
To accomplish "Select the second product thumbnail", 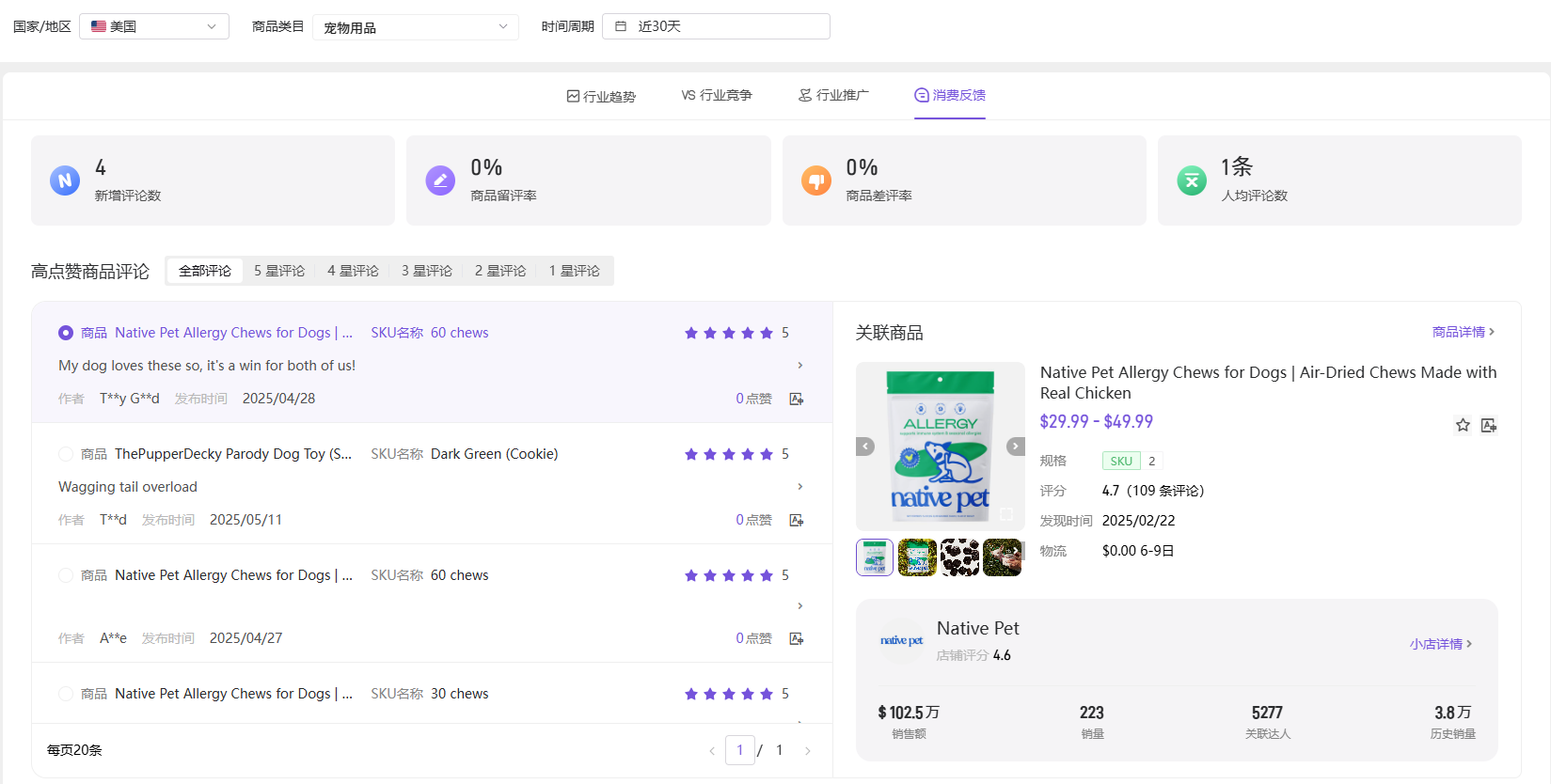I will pos(917,557).
